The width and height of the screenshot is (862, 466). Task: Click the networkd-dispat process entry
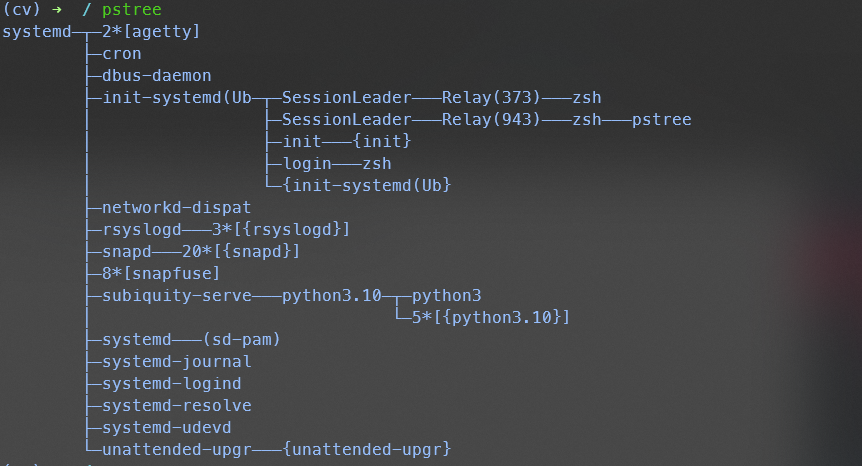click(x=171, y=208)
